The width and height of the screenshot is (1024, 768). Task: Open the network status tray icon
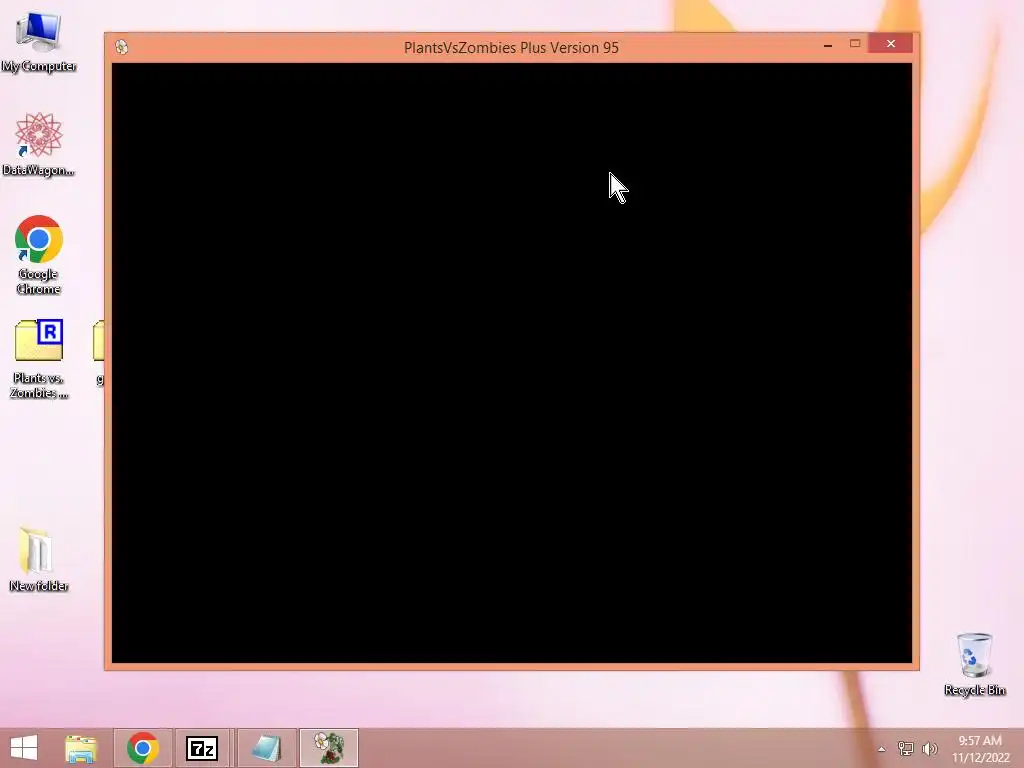[906, 748]
